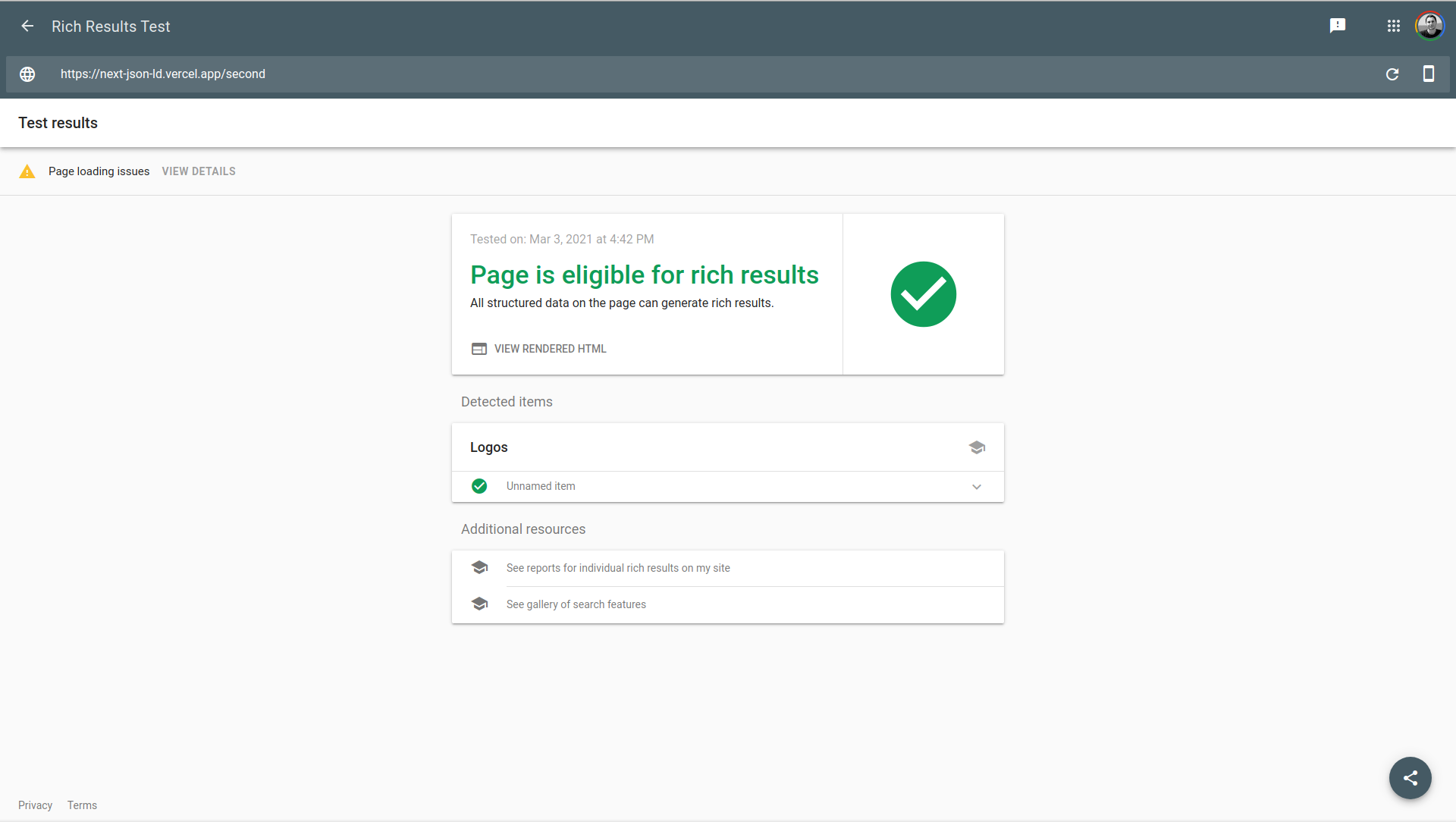This screenshot has width=1456, height=822.
Task: Open your Google account profile picture
Action: (x=1430, y=25)
